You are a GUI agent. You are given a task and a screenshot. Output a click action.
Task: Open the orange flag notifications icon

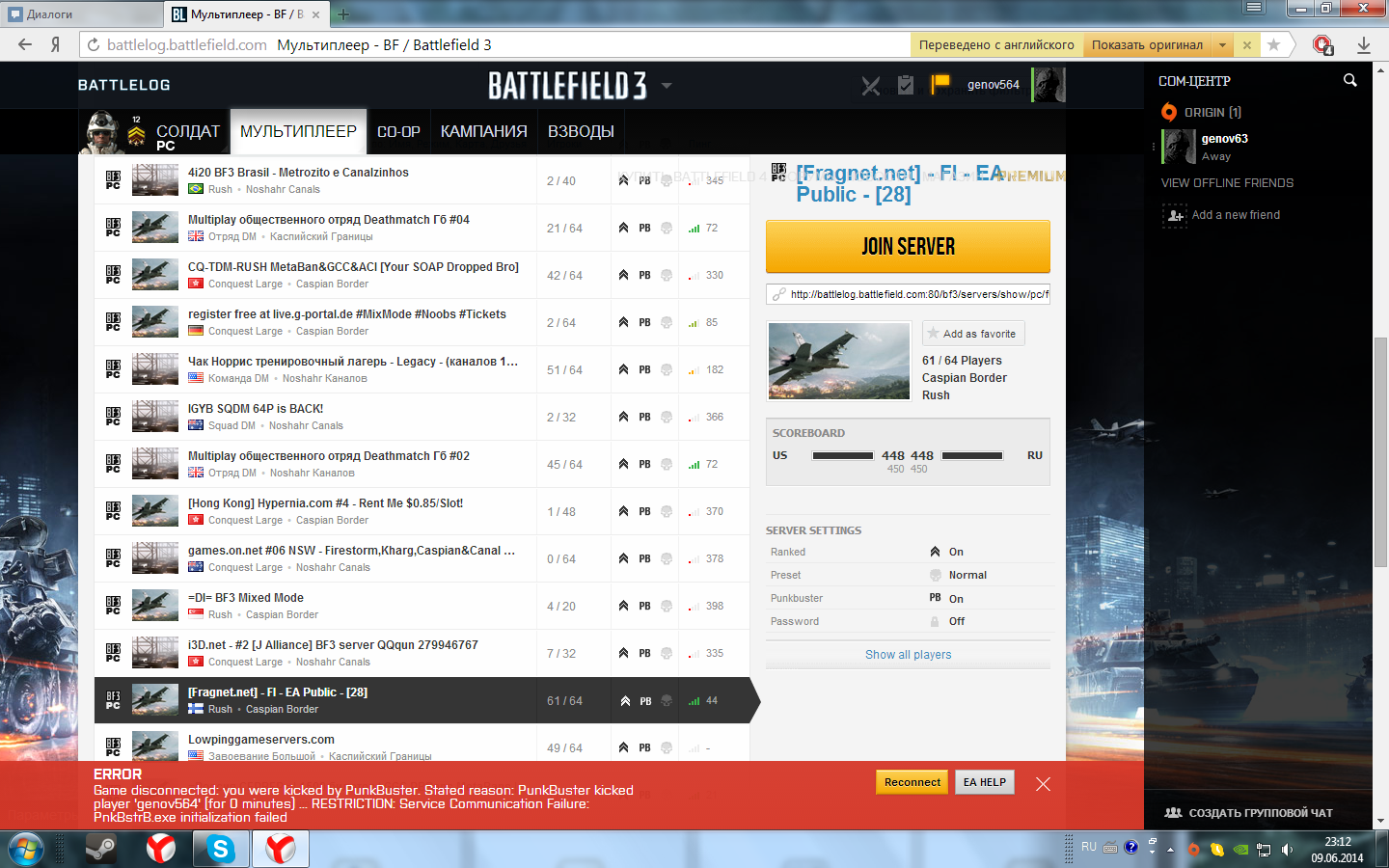[940, 85]
